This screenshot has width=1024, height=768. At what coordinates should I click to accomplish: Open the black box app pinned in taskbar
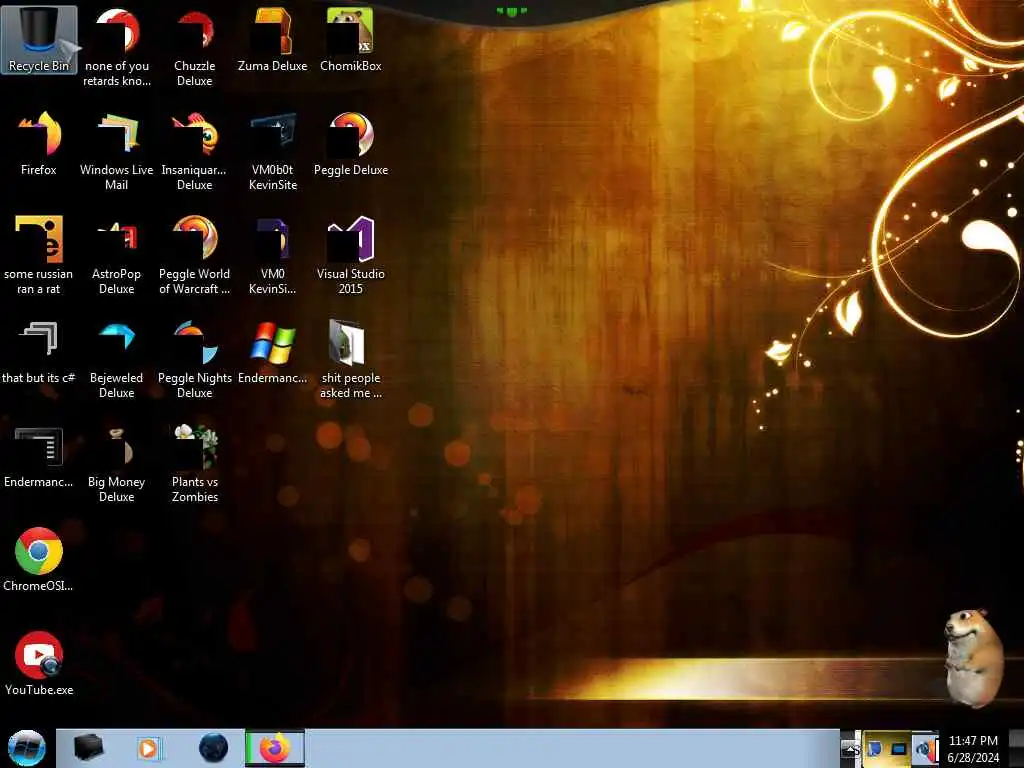[x=88, y=748]
